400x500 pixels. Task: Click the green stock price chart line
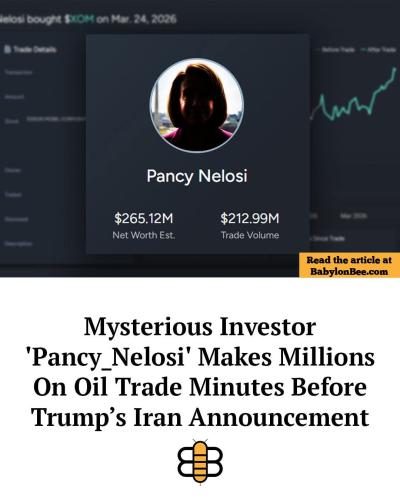[x=353, y=97]
